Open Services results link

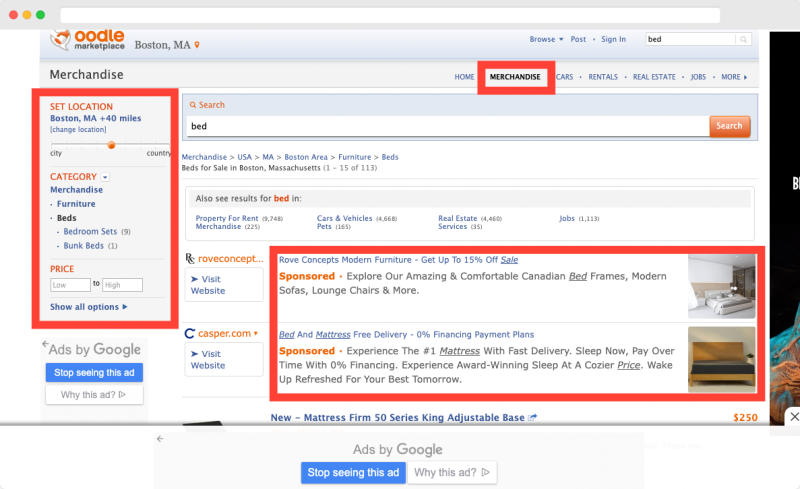point(453,227)
